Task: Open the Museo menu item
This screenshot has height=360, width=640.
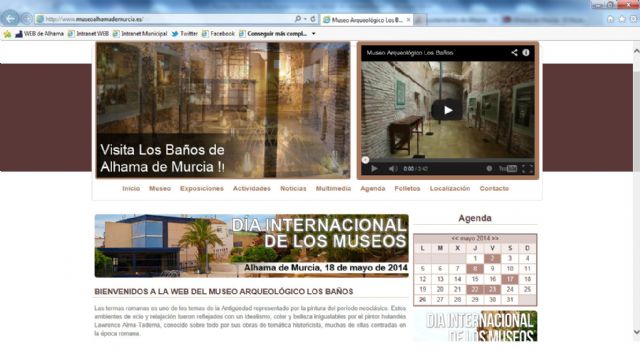Action: pyautogui.click(x=160, y=189)
